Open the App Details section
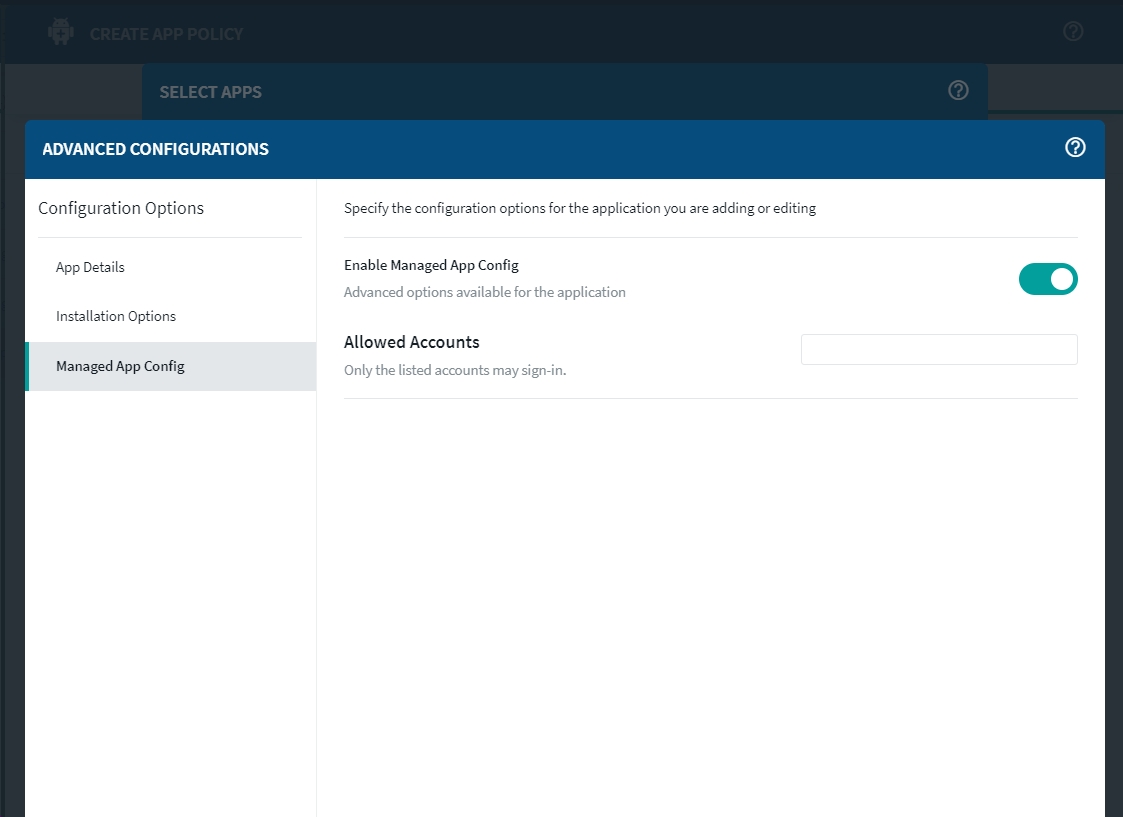 [90, 267]
